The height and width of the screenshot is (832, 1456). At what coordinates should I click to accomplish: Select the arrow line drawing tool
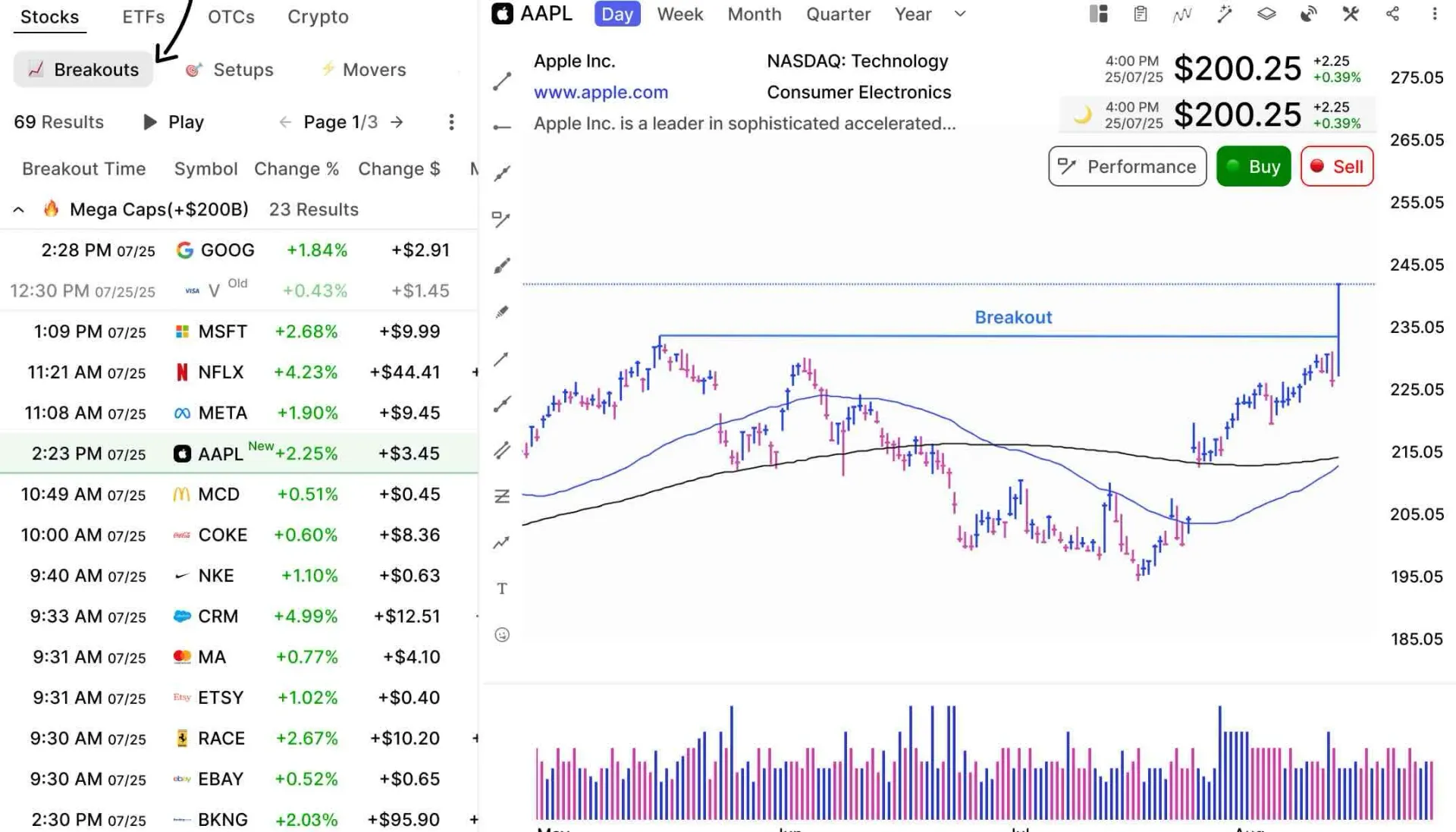(x=502, y=358)
